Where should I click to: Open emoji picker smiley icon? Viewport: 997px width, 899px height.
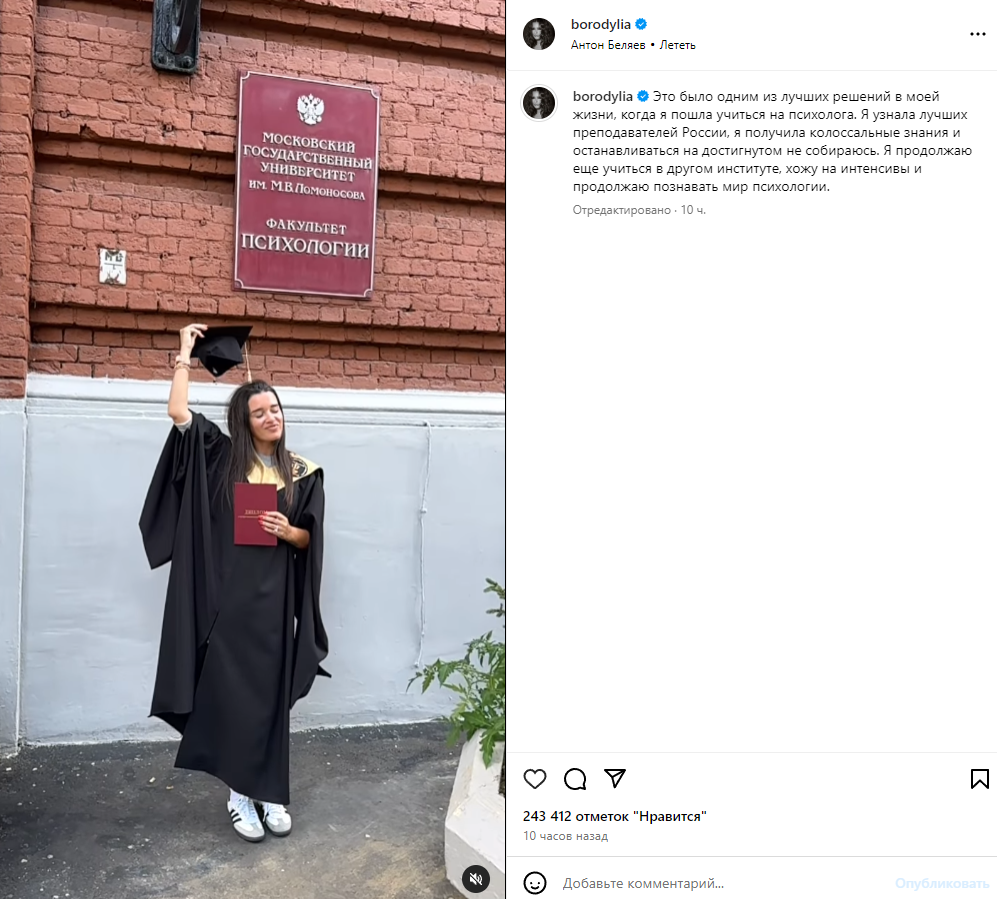[535, 883]
